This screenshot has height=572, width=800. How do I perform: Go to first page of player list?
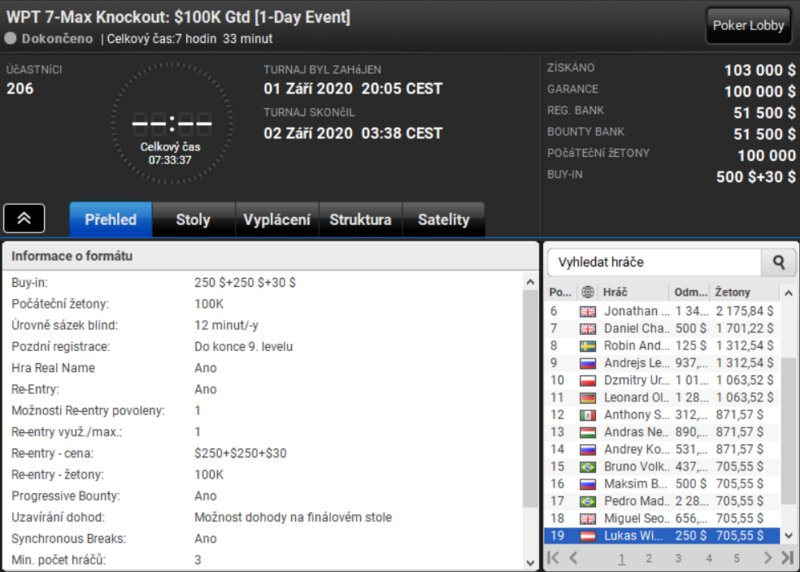click(x=553, y=558)
